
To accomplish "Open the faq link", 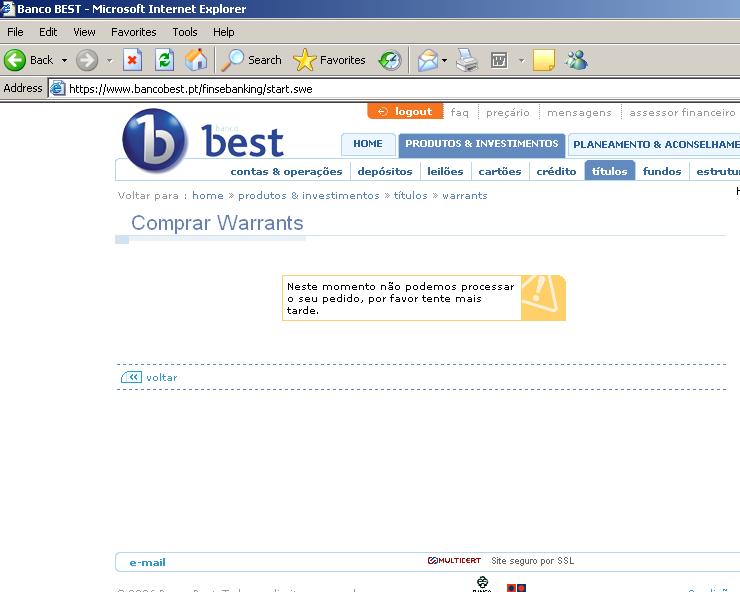I will point(460,112).
